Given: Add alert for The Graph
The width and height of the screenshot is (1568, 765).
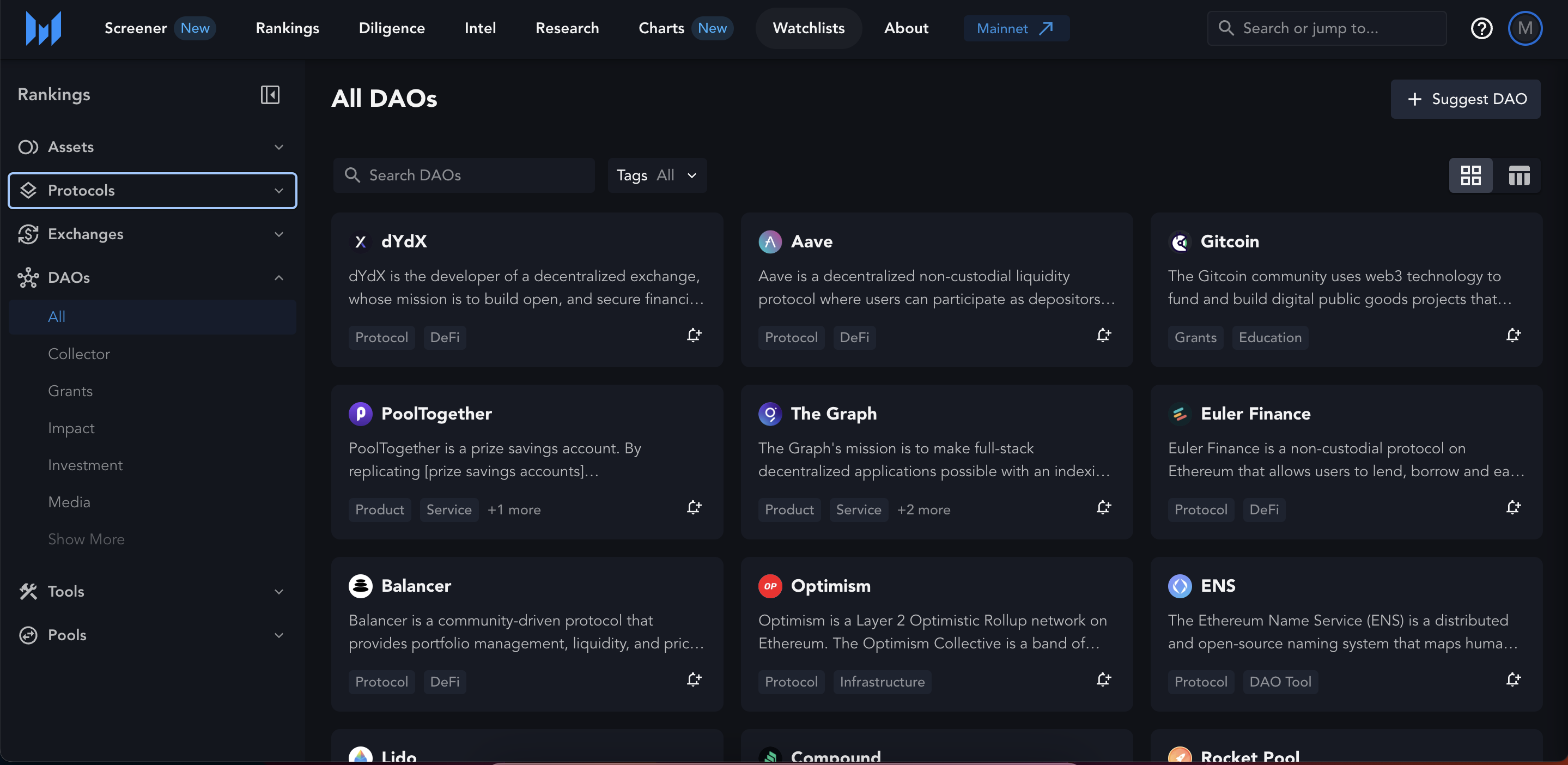Looking at the screenshot, I should coord(1104,508).
